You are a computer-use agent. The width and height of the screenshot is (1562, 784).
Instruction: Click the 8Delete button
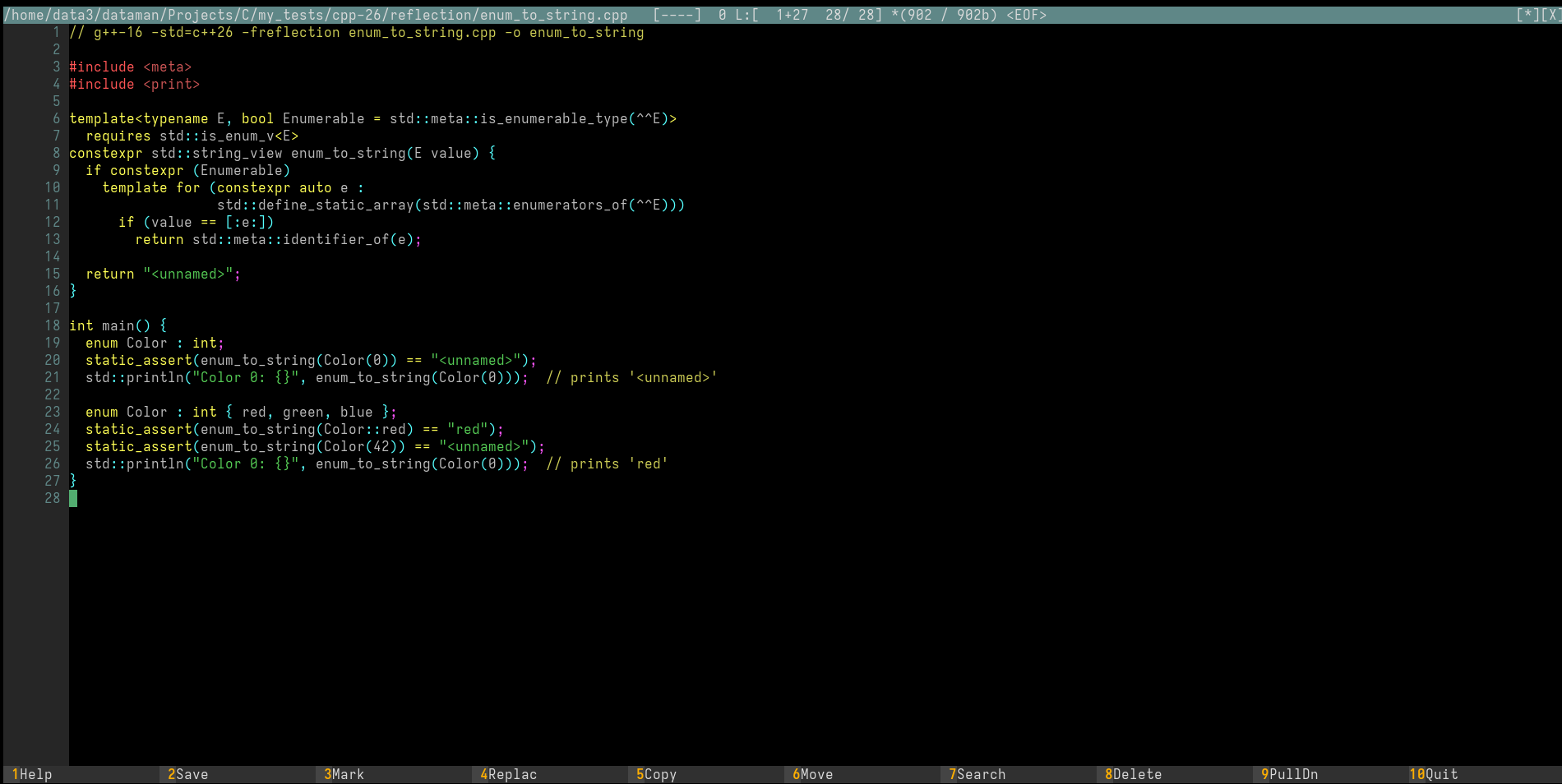tap(1136, 774)
